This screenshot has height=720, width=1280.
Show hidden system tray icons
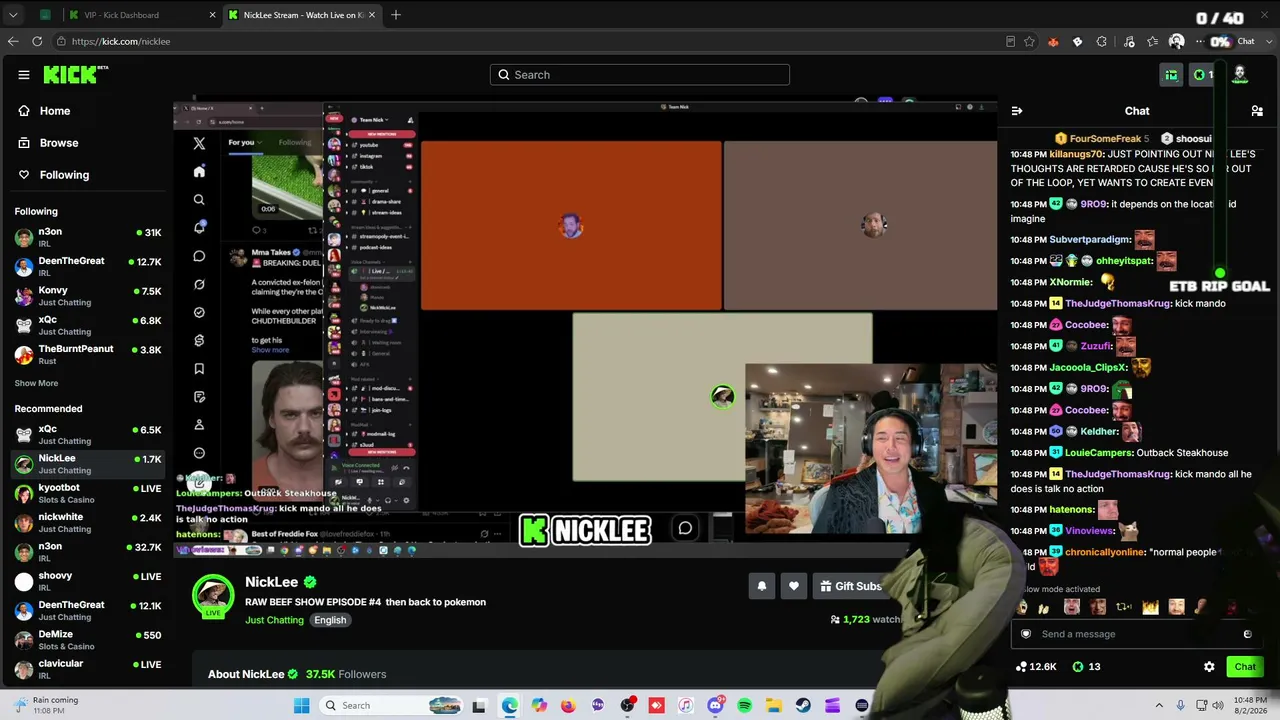coord(1159,706)
